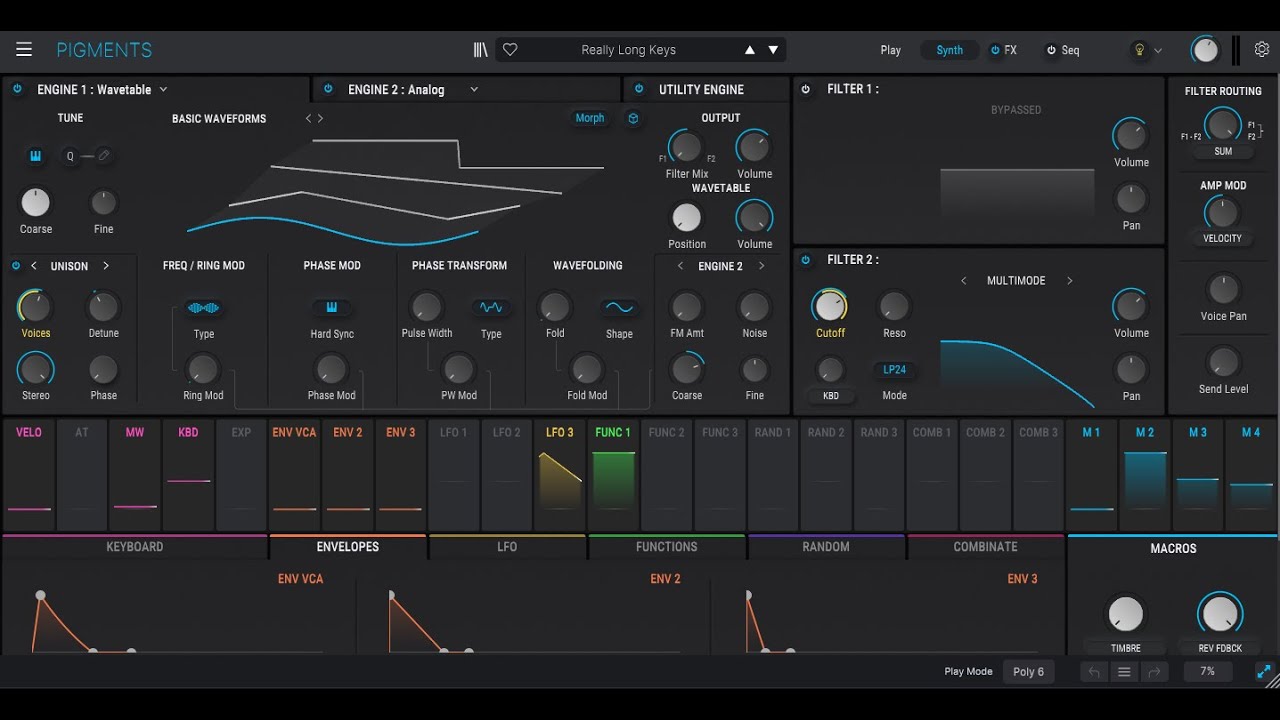
Task: Toggle FX section power
Action: click(x=995, y=50)
